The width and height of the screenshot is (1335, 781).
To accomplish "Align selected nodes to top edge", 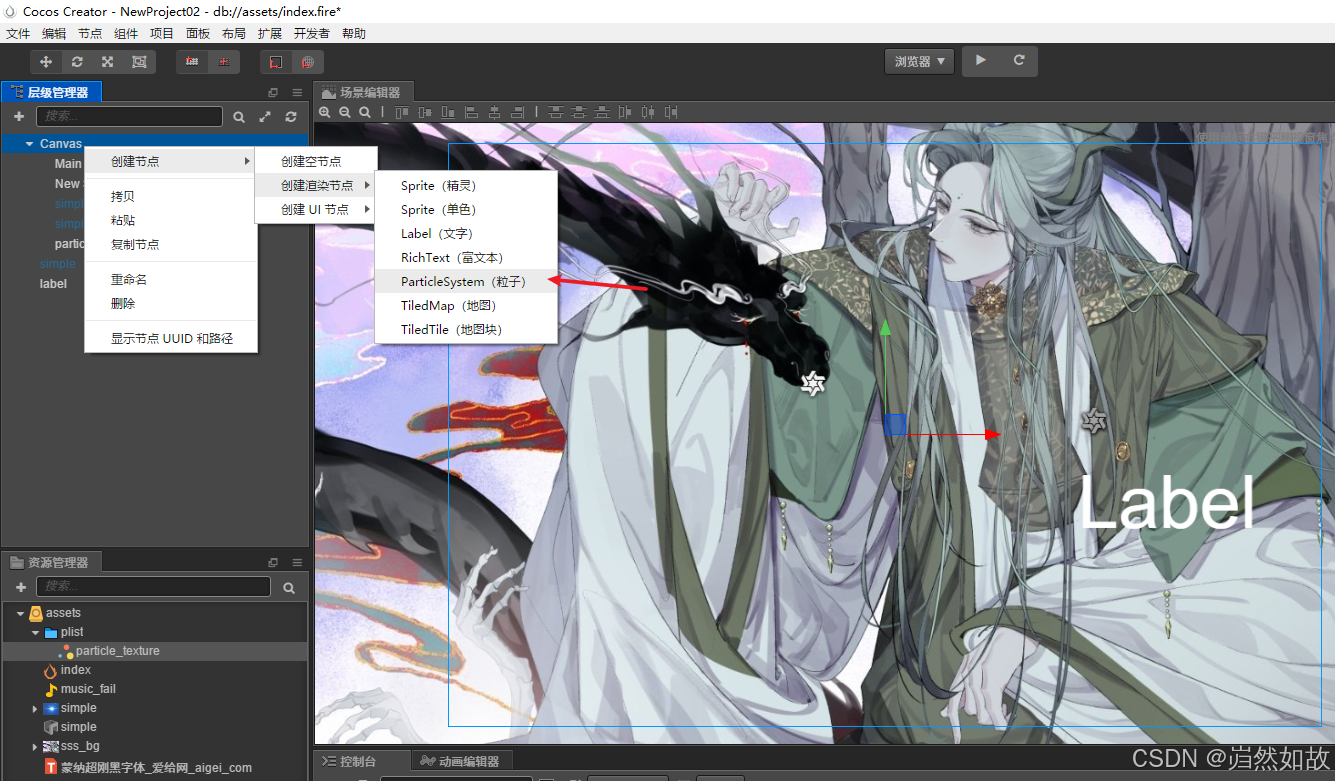I will click(x=402, y=112).
